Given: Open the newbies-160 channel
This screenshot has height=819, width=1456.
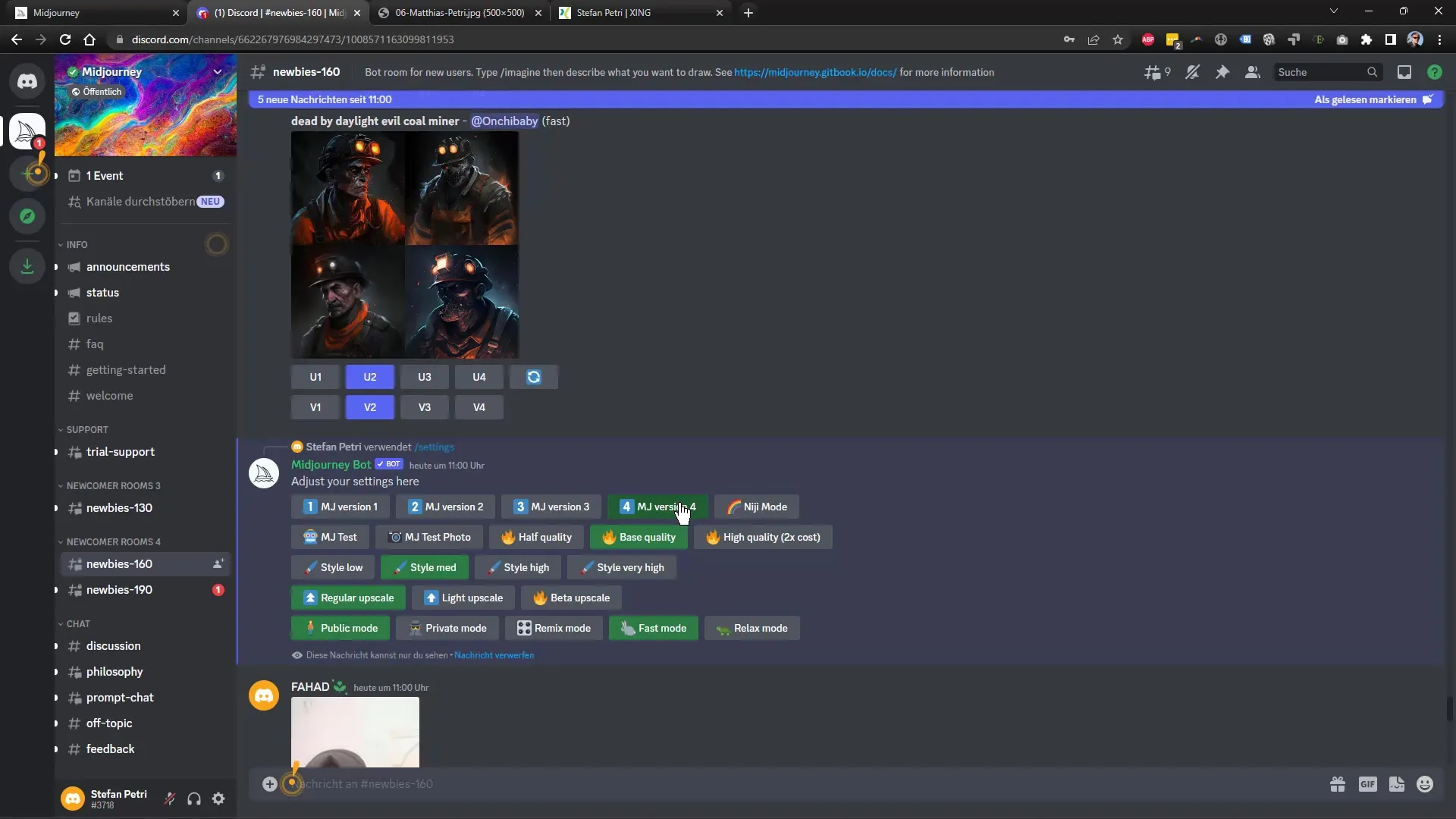Looking at the screenshot, I should point(119,563).
